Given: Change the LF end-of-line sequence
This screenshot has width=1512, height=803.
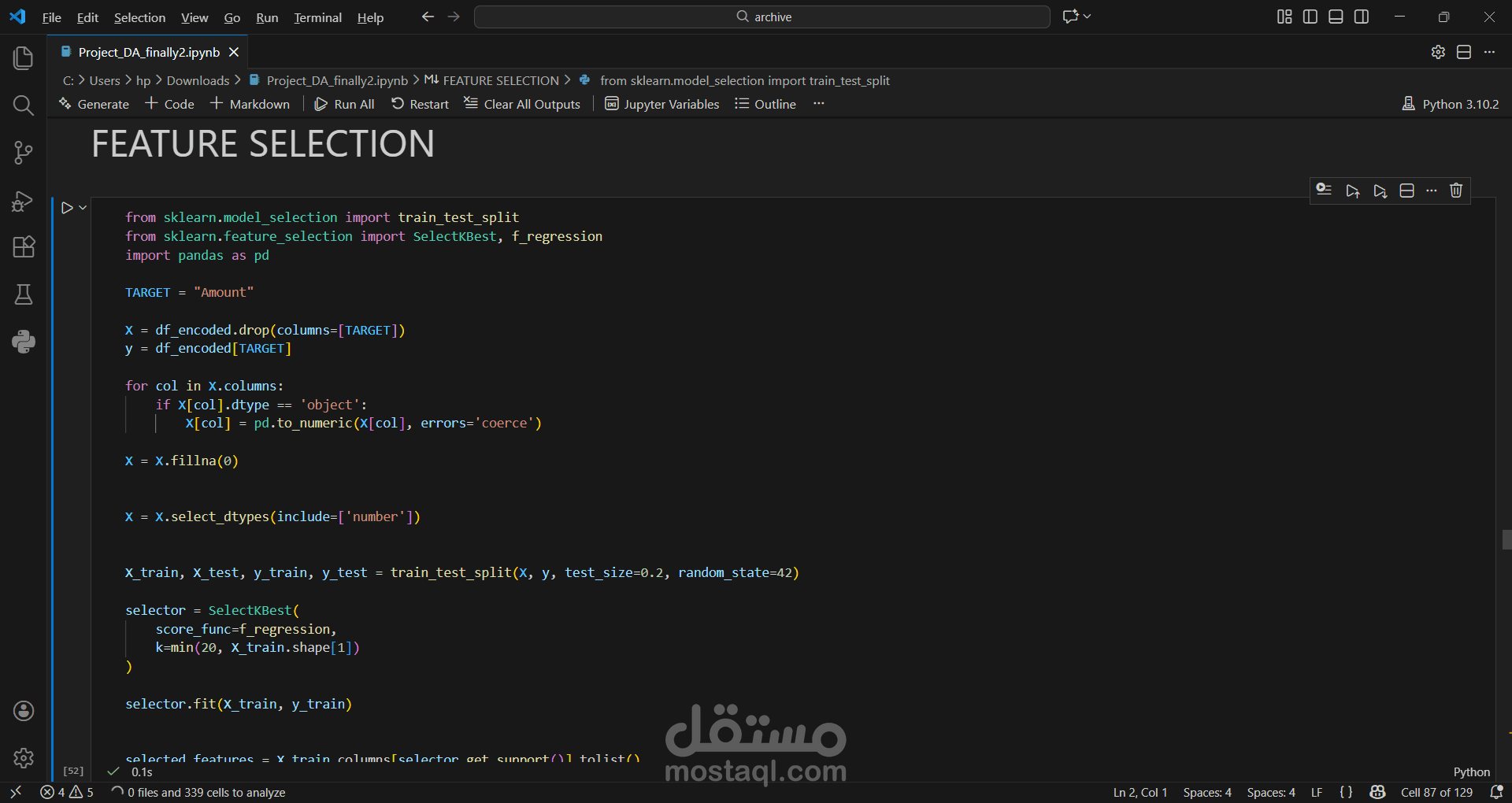Looking at the screenshot, I should 1317,793.
